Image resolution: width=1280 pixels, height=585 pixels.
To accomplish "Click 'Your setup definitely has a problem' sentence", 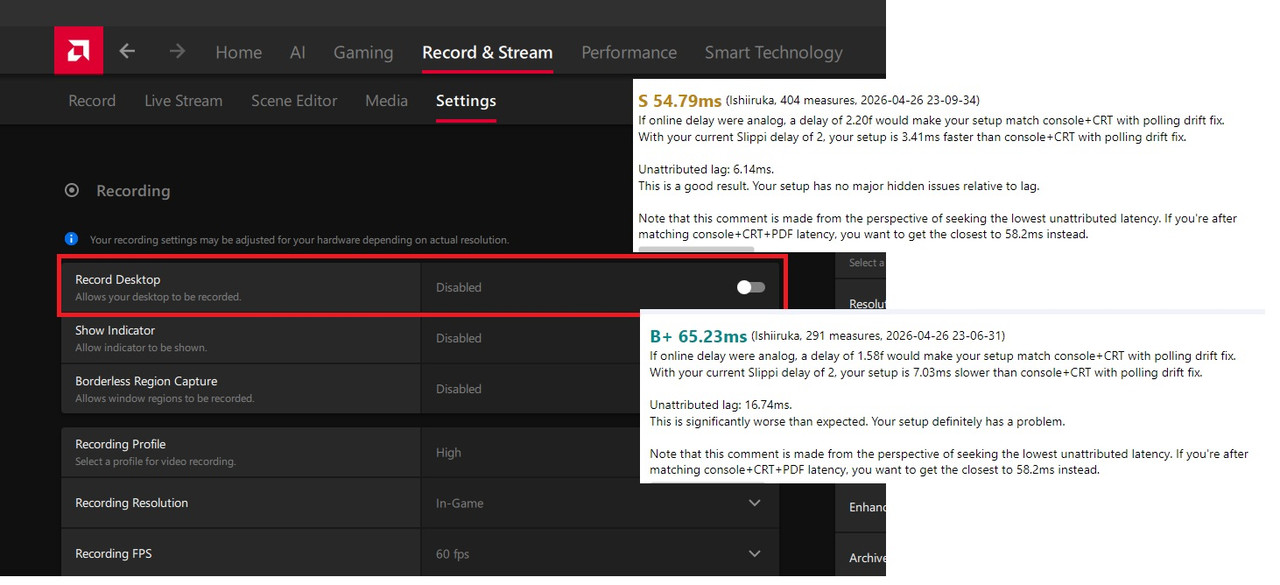I will pos(969,421).
